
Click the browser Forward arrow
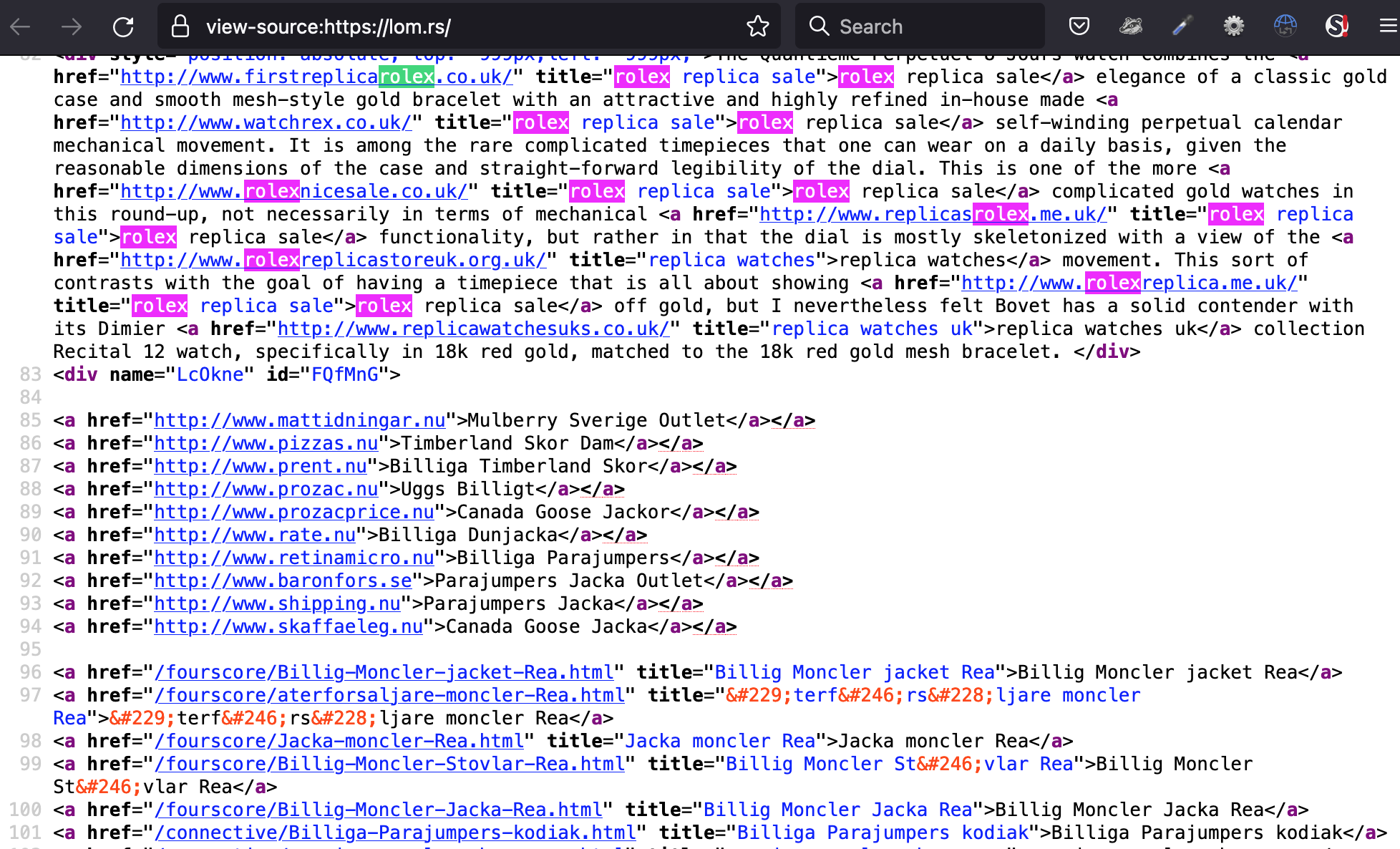click(72, 27)
